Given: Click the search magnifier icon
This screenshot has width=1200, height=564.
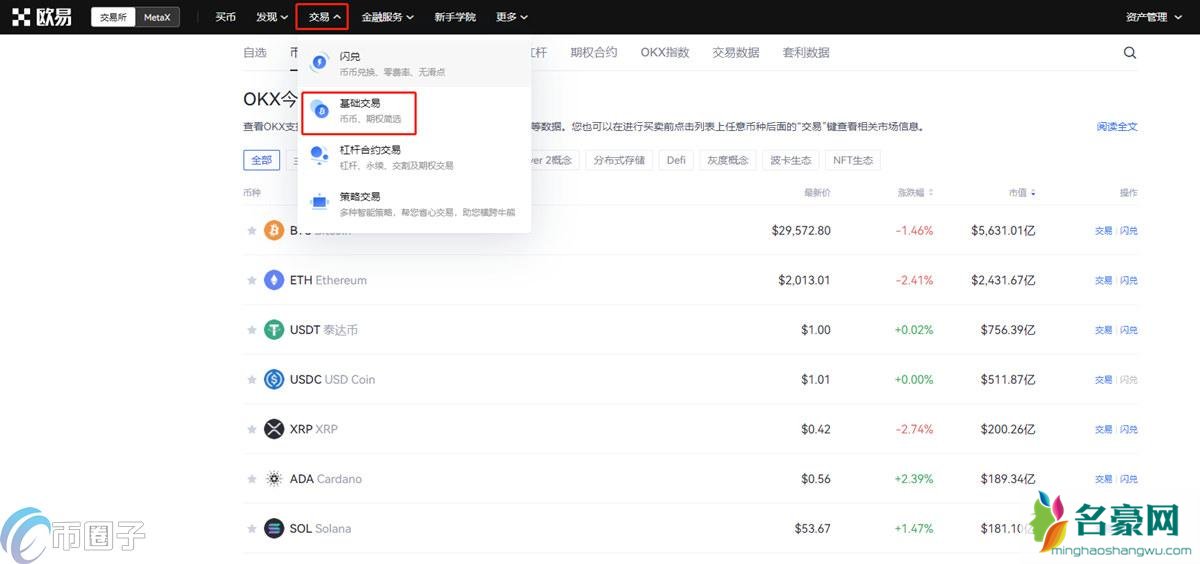Looking at the screenshot, I should [1130, 53].
